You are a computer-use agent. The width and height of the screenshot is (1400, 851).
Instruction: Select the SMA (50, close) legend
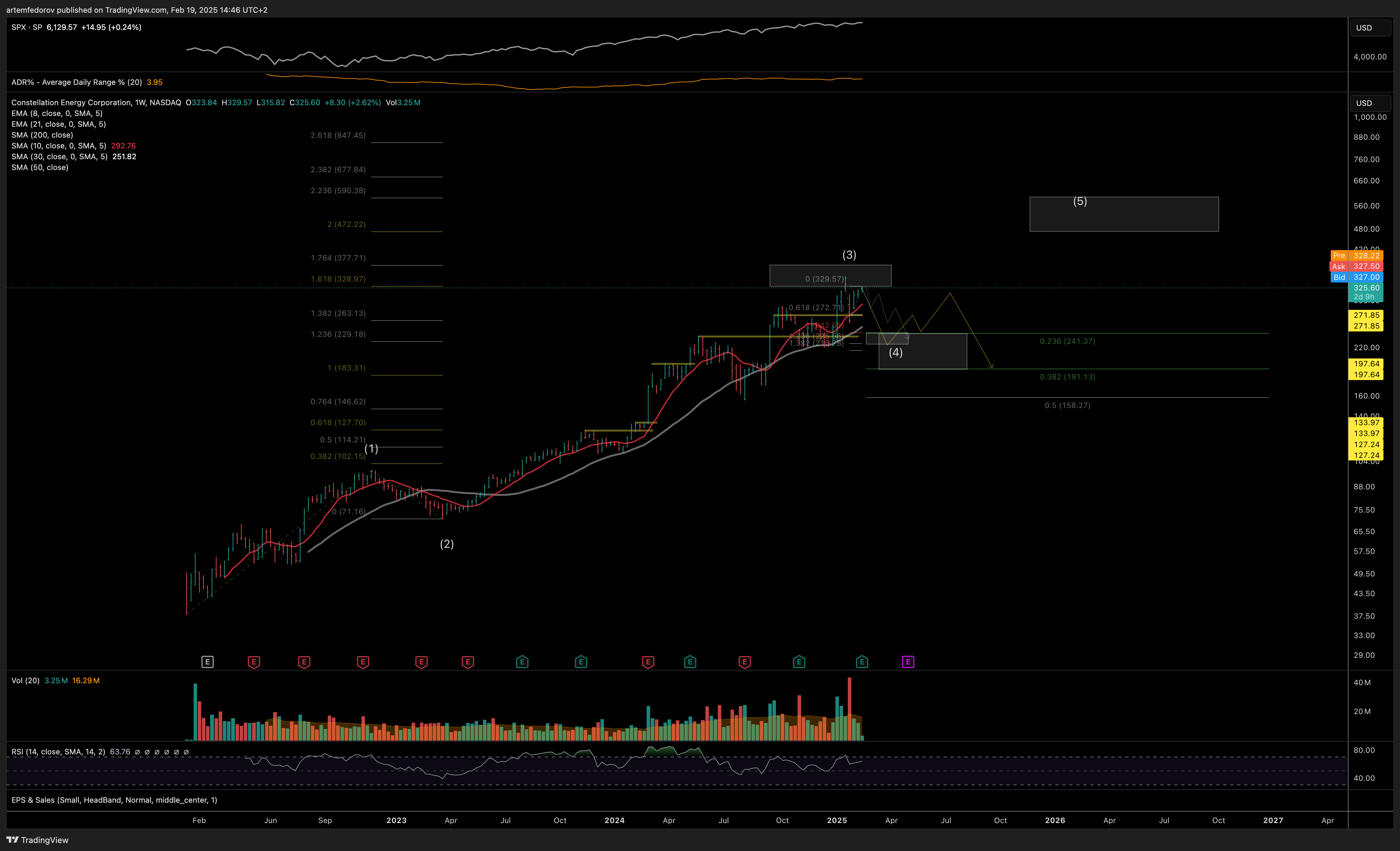click(x=40, y=167)
